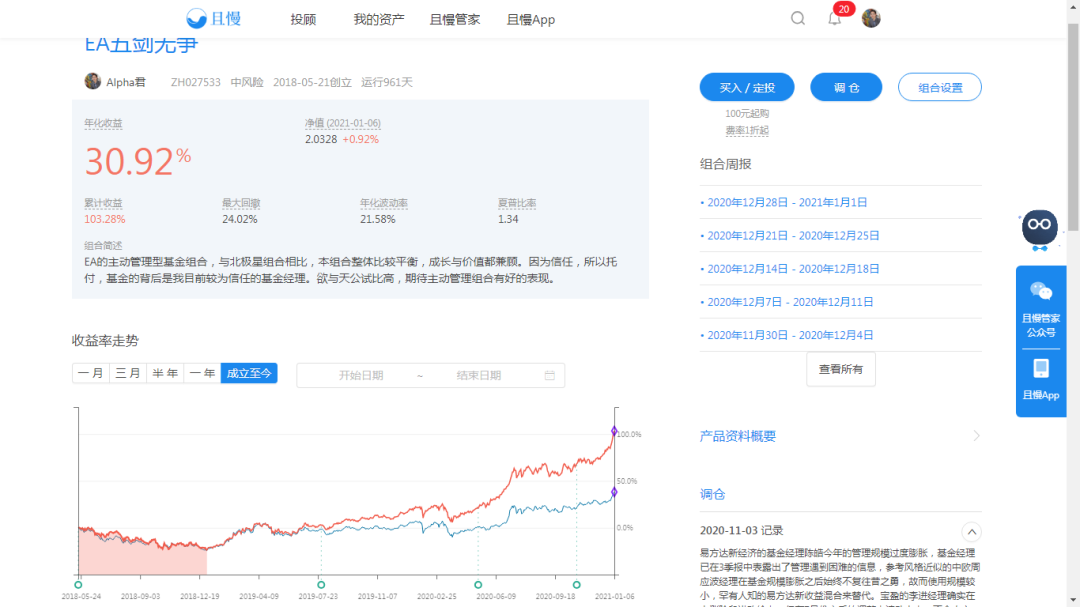1080x607 pixels.
Task: Click the Alpha君 author avatar
Action: [x=92, y=81]
